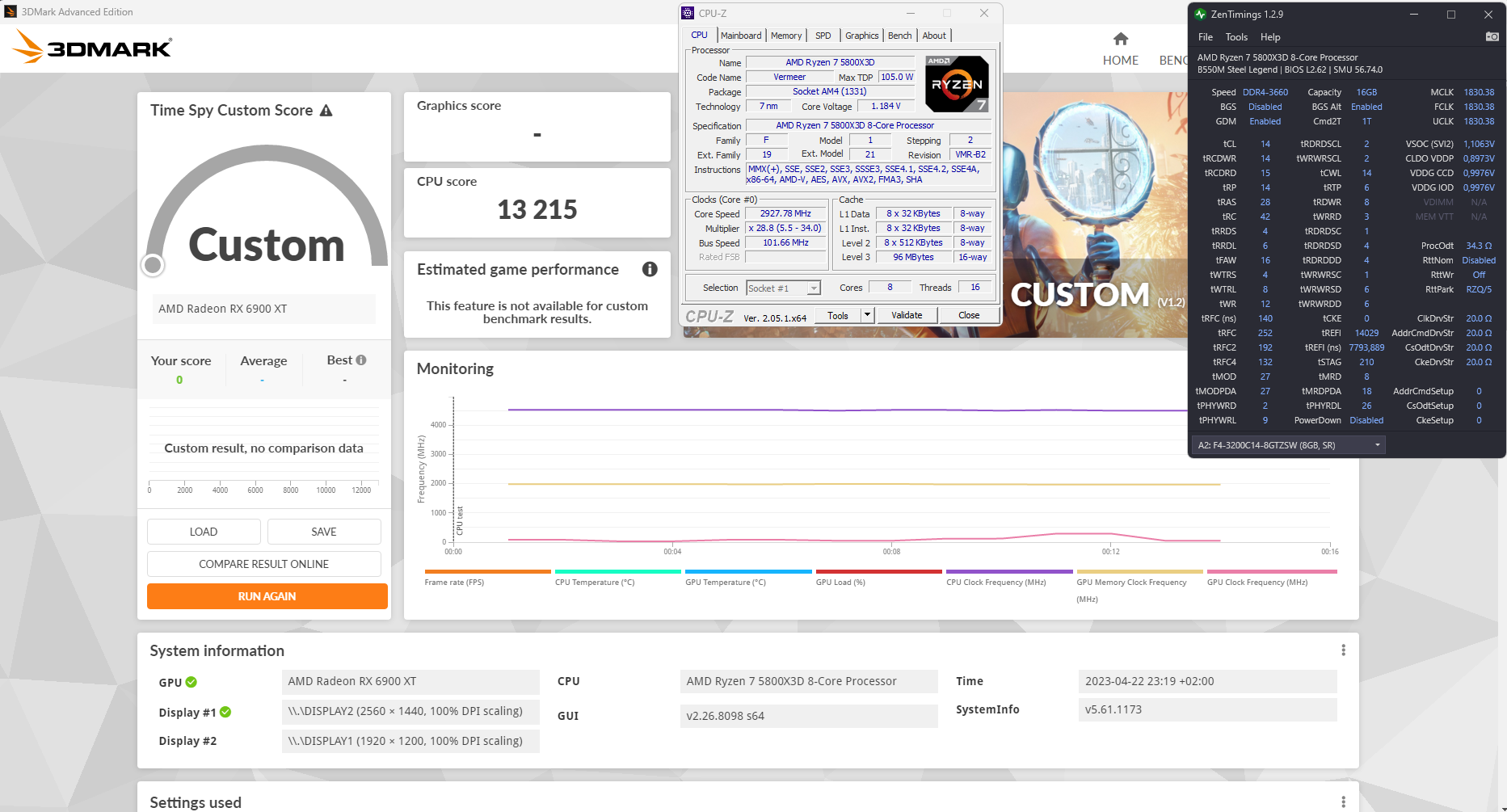Click the VSOC (SVI2) voltage value 1,1063V
This screenshot has width=1507, height=812.
pyautogui.click(x=1479, y=144)
